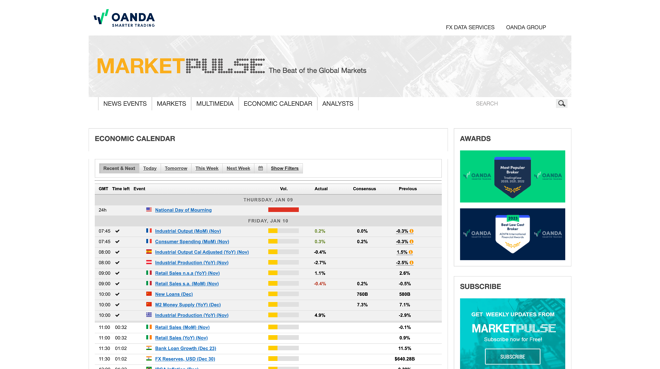The width and height of the screenshot is (660, 369).
Task: Select the Recent & Next tab
Action: point(119,168)
